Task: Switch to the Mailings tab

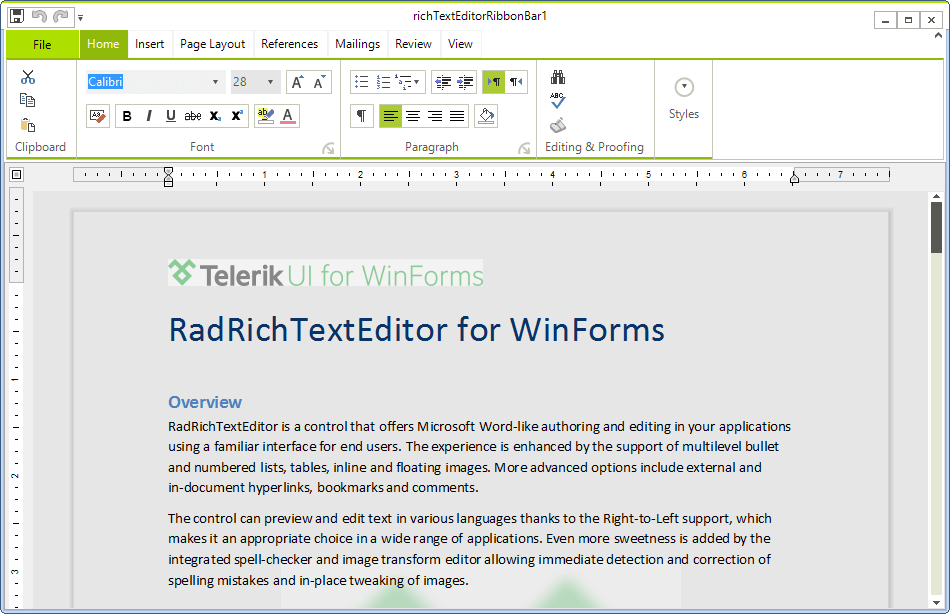Action: point(357,44)
